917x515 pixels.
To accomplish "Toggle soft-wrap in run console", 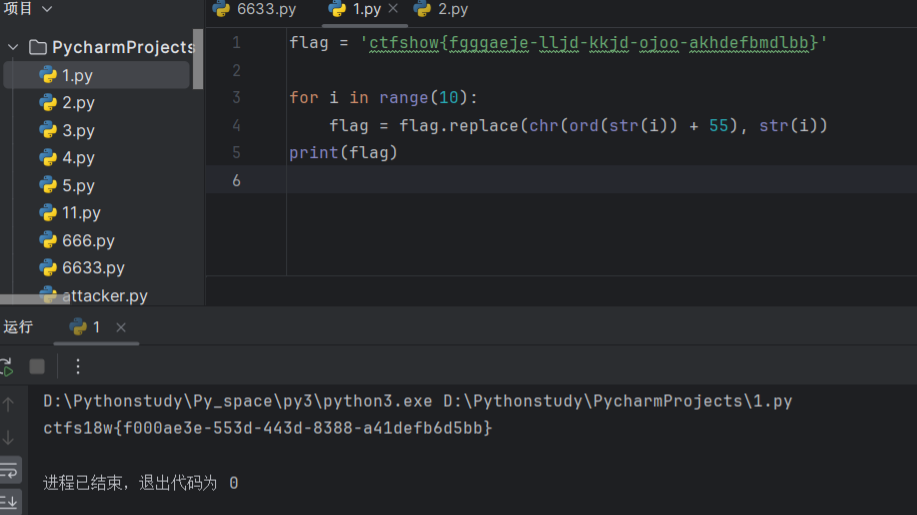I will click(x=9, y=470).
